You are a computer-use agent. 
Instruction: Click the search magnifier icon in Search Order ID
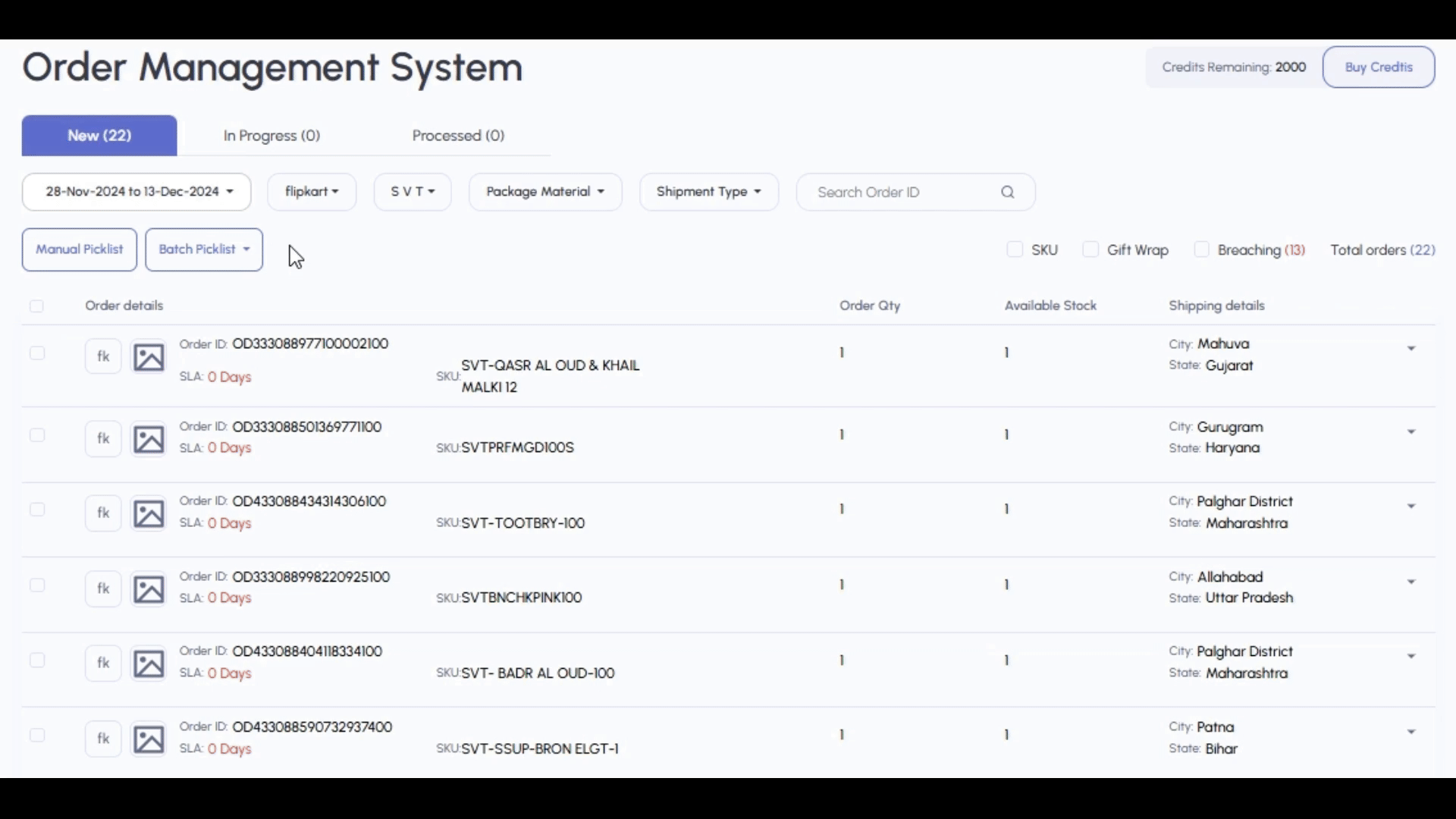coord(1007,192)
